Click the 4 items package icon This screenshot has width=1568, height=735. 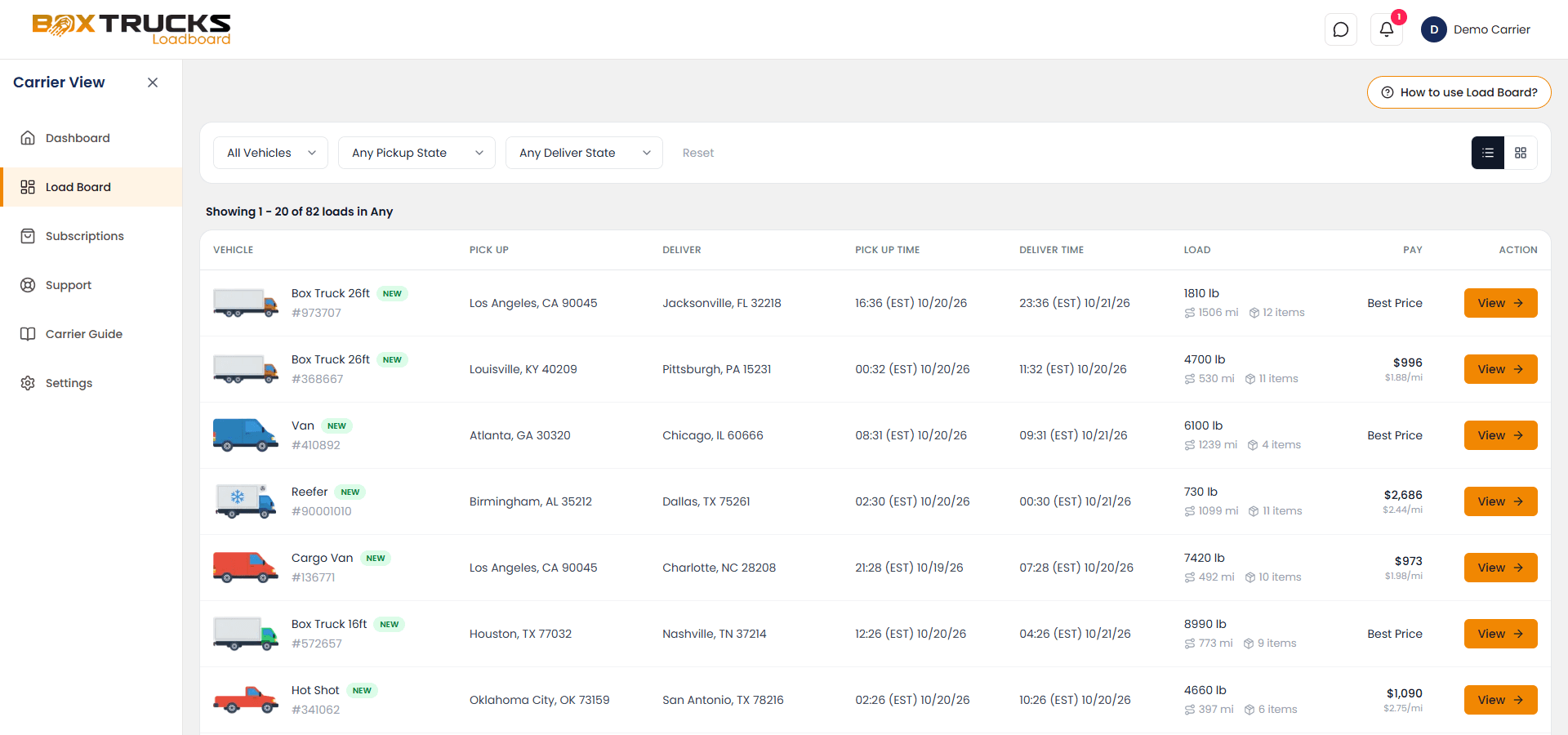1253,445
